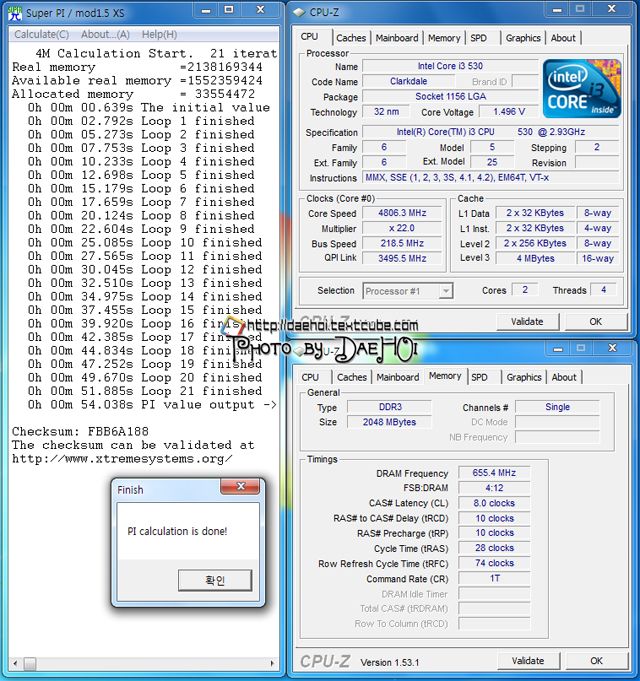Click the Super PI horizontal scrollbar thumb
Image resolution: width=640 pixels, height=681 pixels.
coord(30,664)
